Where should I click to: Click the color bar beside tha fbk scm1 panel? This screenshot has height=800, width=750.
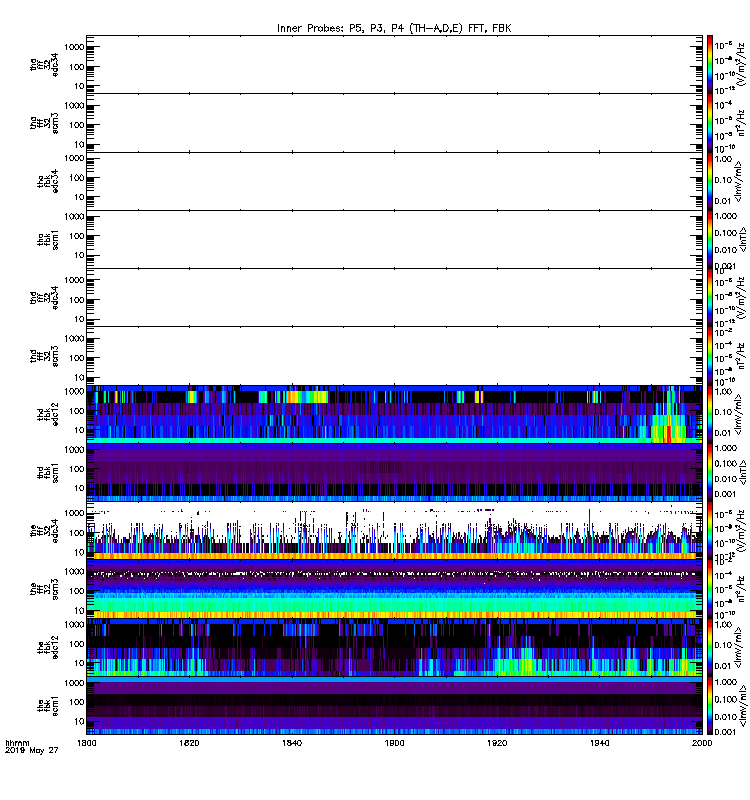pos(709,239)
